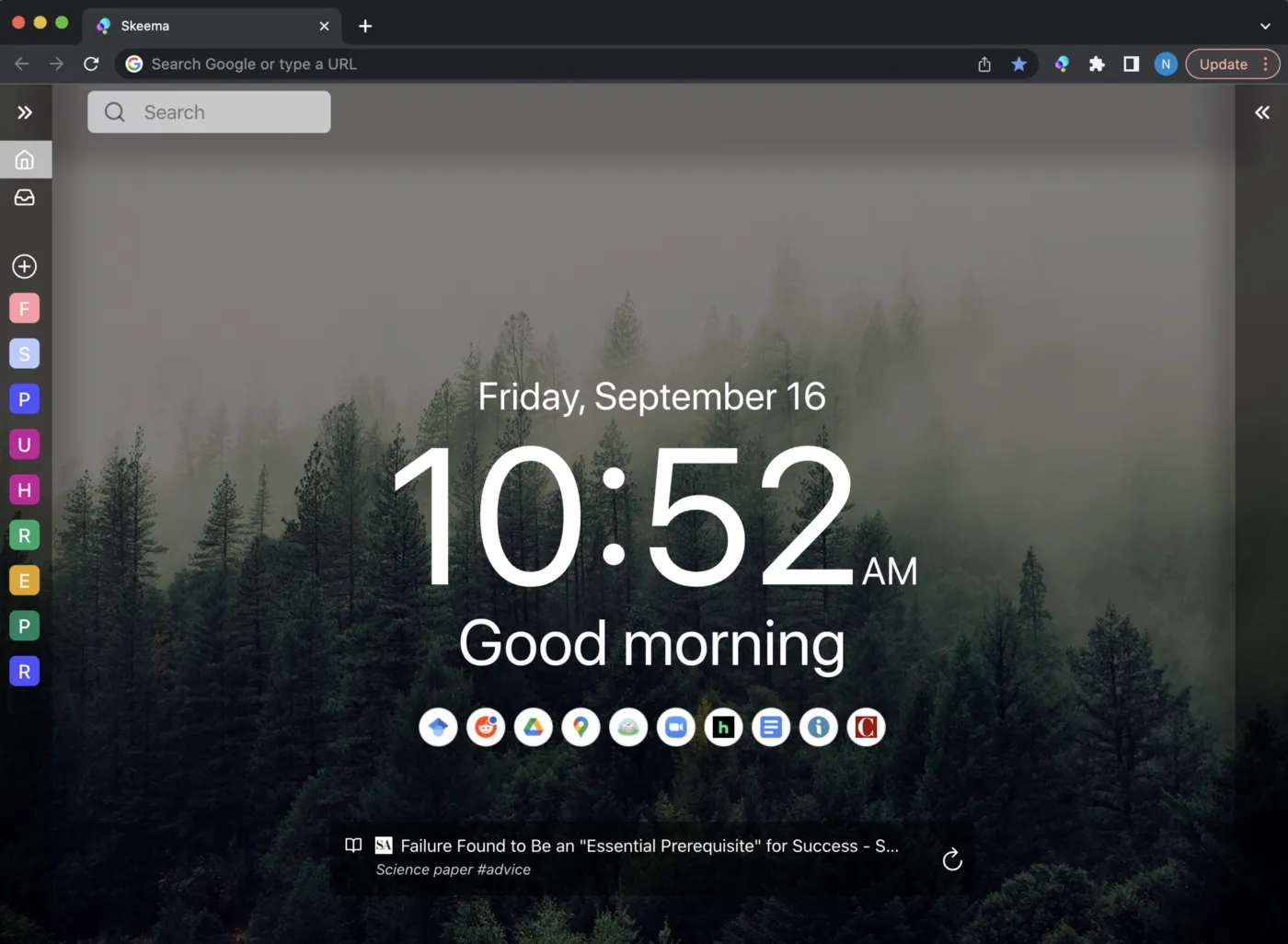Open the 'Failure Found to Be' article link
The height and width of the screenshot is (944, 1288).
[x=649, y=846]
